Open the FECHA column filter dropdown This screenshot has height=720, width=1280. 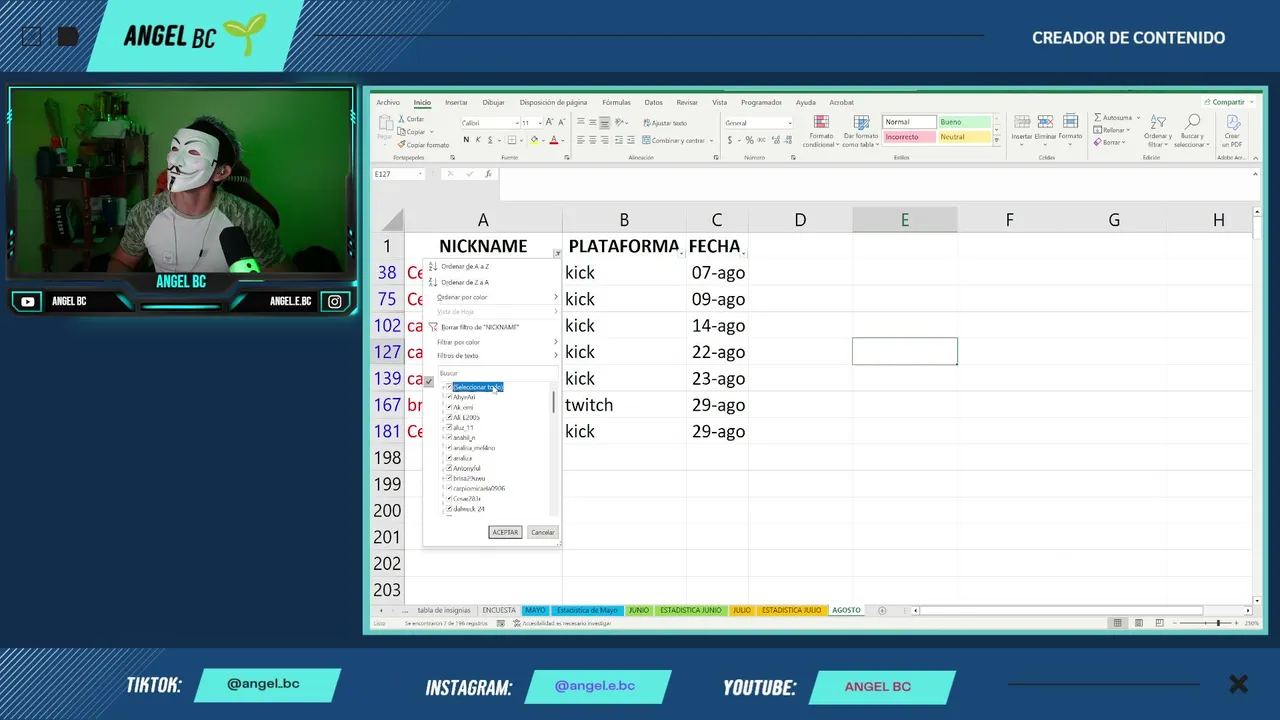point(743,253)
